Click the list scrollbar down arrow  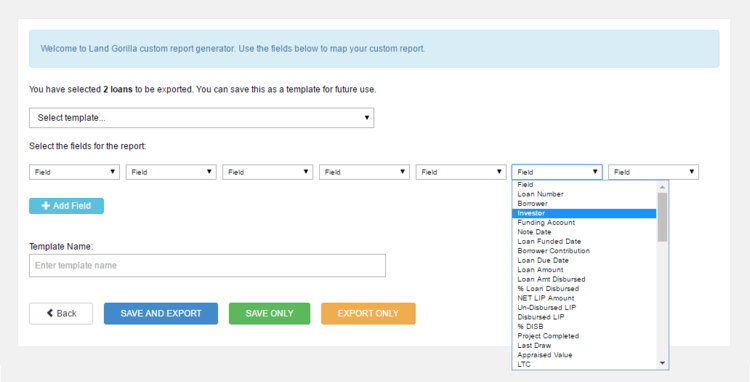662,364
